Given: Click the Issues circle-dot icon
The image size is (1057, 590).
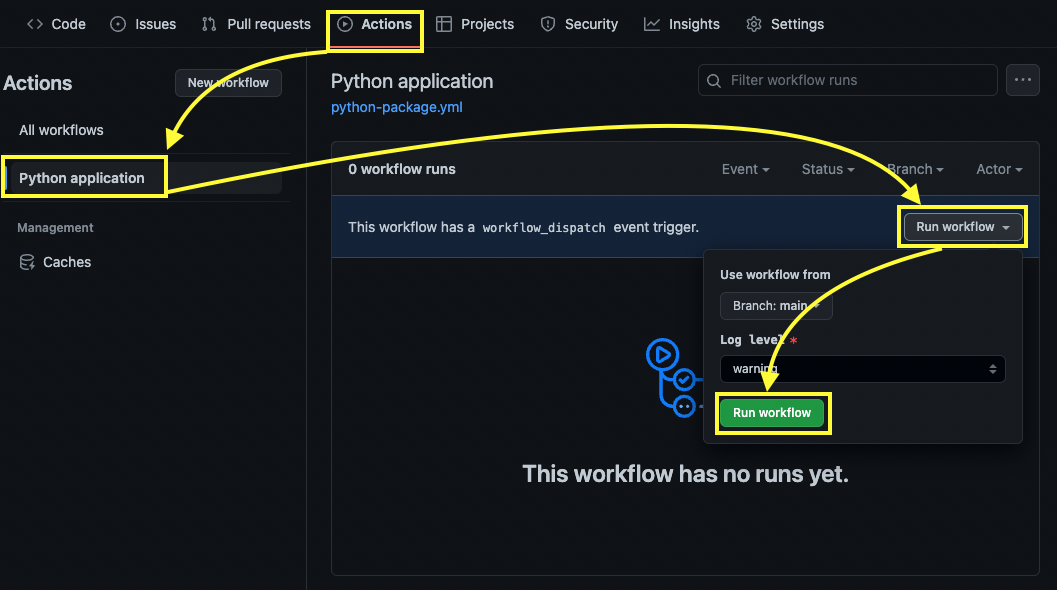Looking at the screenshot, I should pos(118,24).
